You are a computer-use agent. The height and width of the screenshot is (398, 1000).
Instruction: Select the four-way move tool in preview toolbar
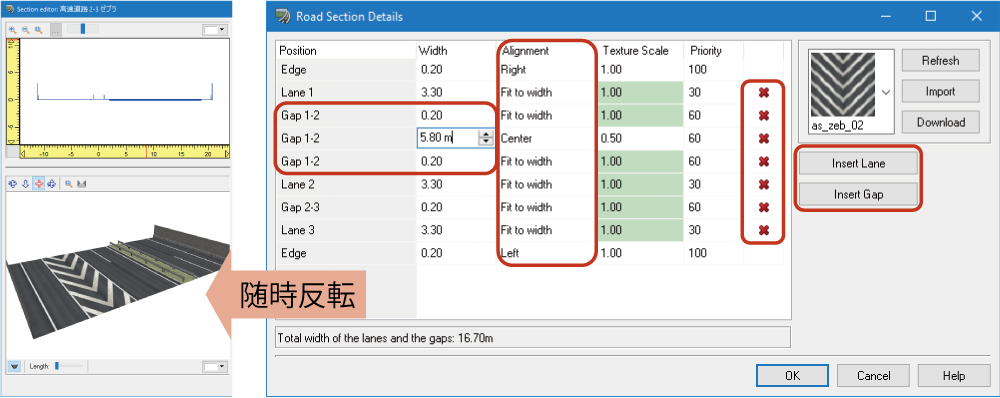52,184
